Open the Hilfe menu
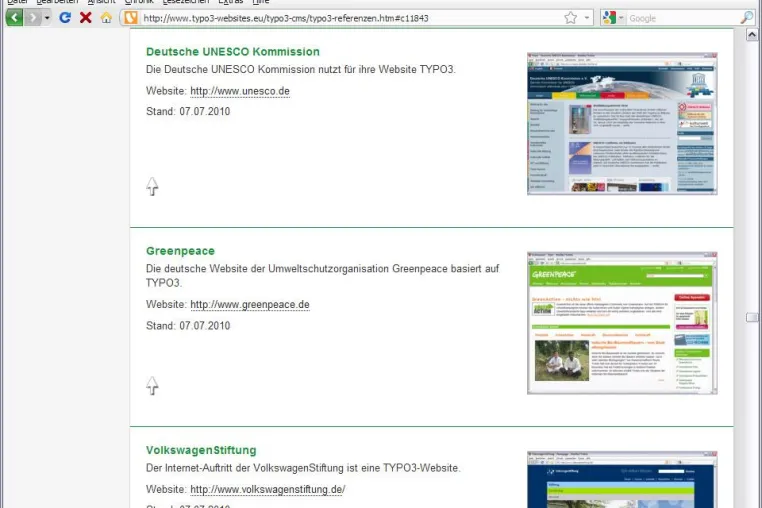The image size is (762, 508). pyautogui.click(x=260, y=2)
